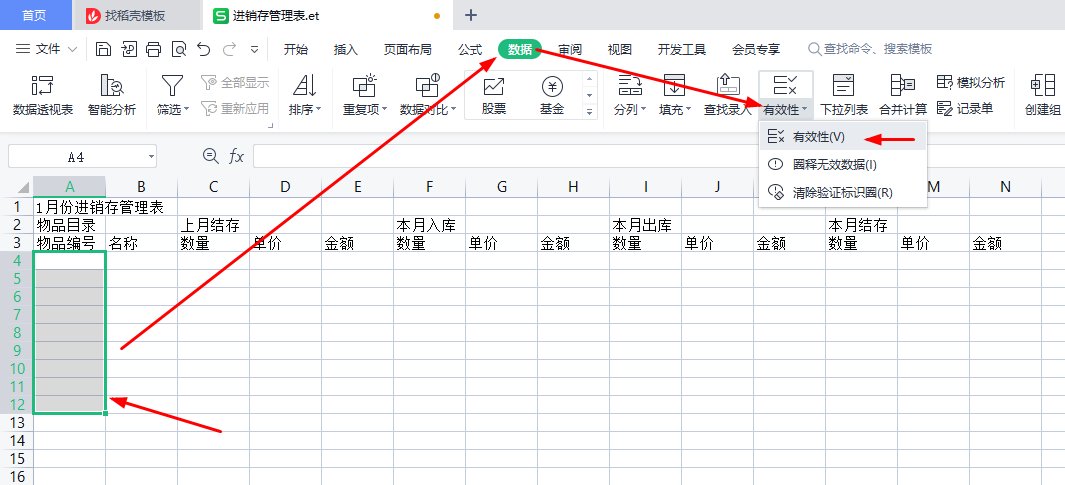Click the fx insert function icon
Image resolution: width=1065 pixels, height=485 pixels.
click(x=236, y=157)
